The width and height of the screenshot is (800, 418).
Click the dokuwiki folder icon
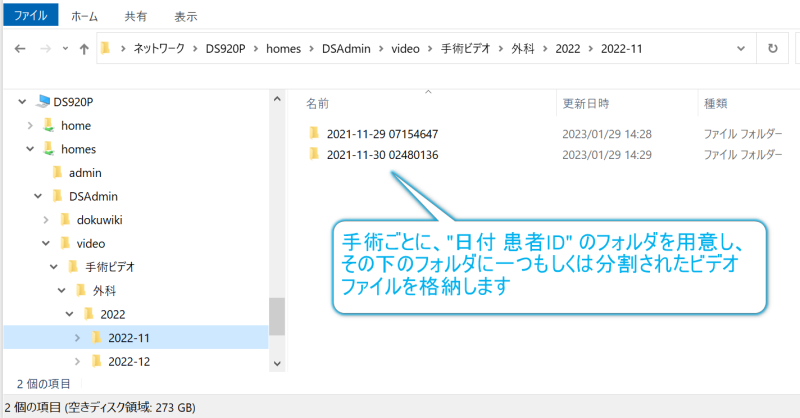(65, 219)
